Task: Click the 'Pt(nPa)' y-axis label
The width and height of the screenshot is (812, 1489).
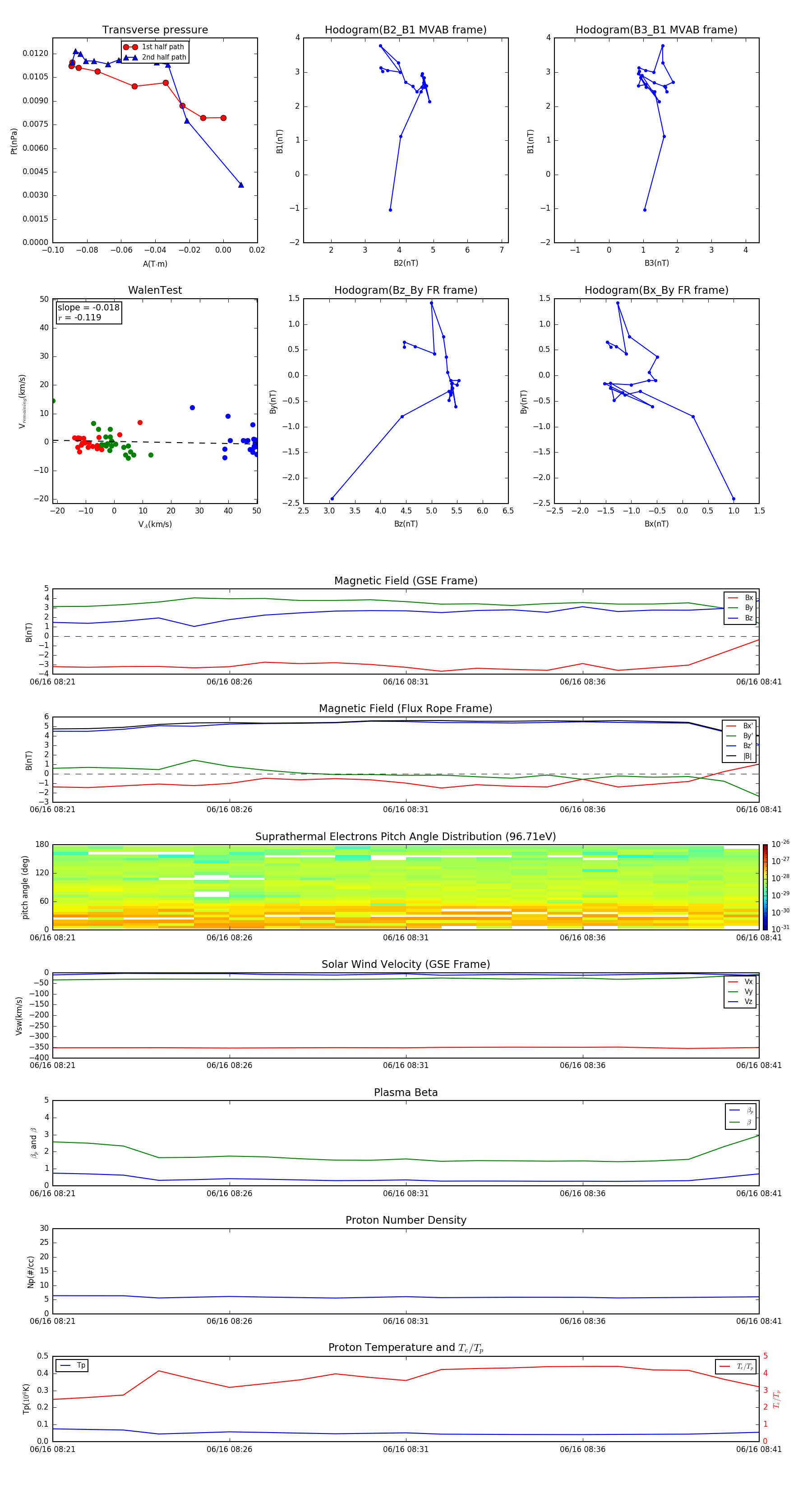Action: [x=14, y=141]
